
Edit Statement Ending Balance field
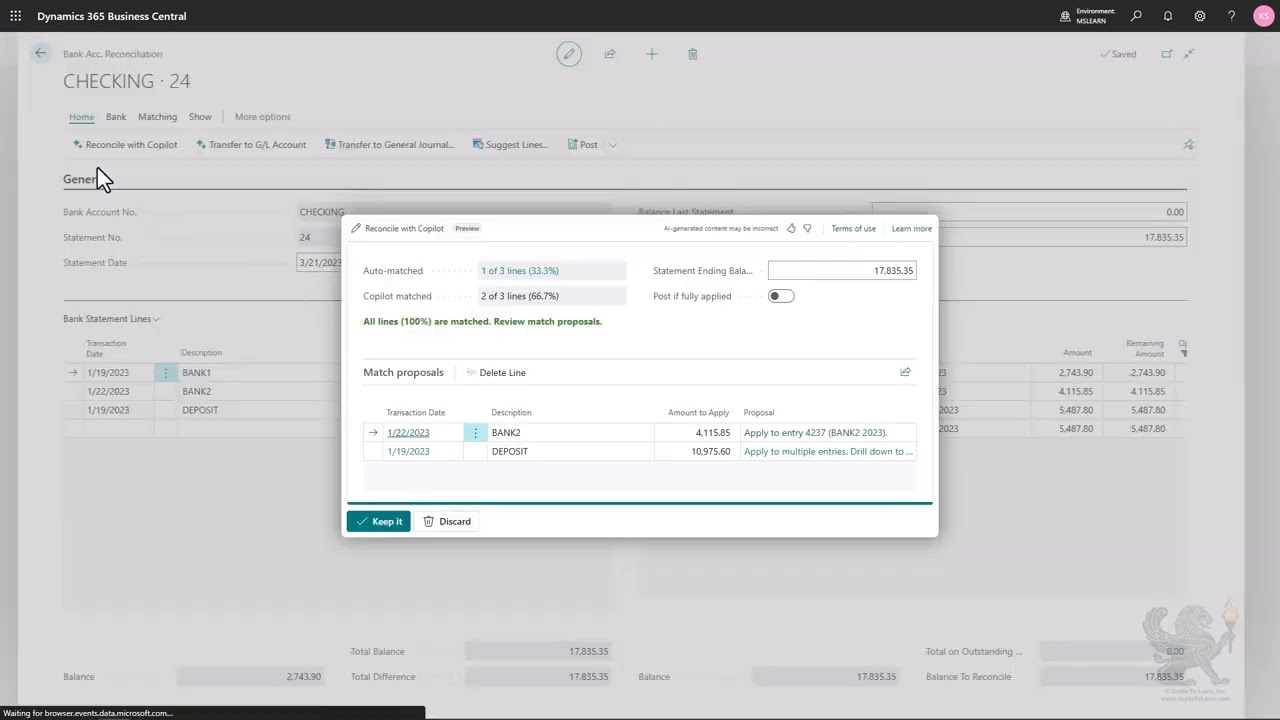(841, 271)
